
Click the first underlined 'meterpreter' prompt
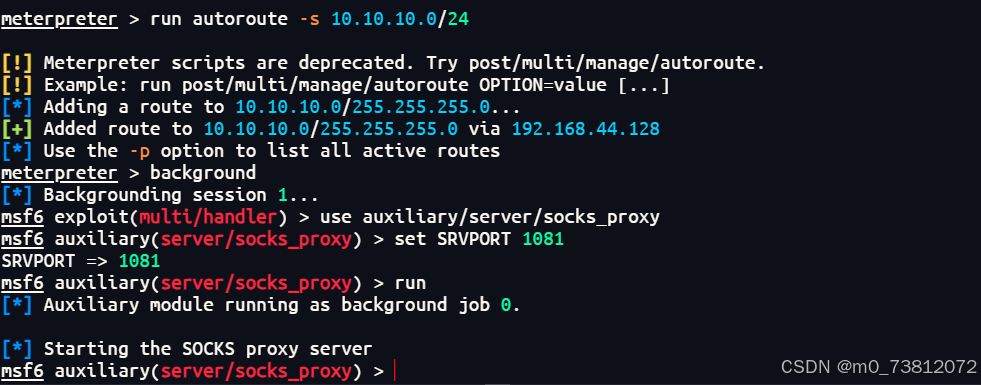coord(59,19)
